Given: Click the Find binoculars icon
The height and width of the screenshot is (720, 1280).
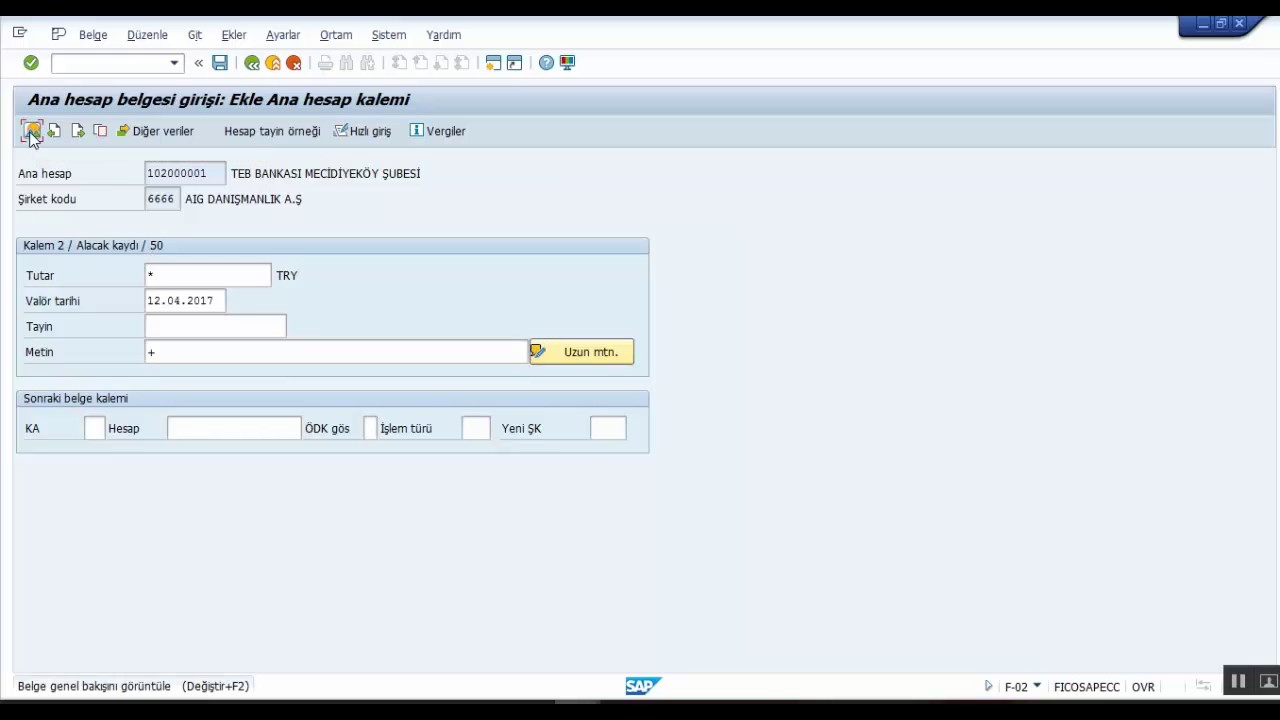Looking at the screenshot, I should click(346, 63).
